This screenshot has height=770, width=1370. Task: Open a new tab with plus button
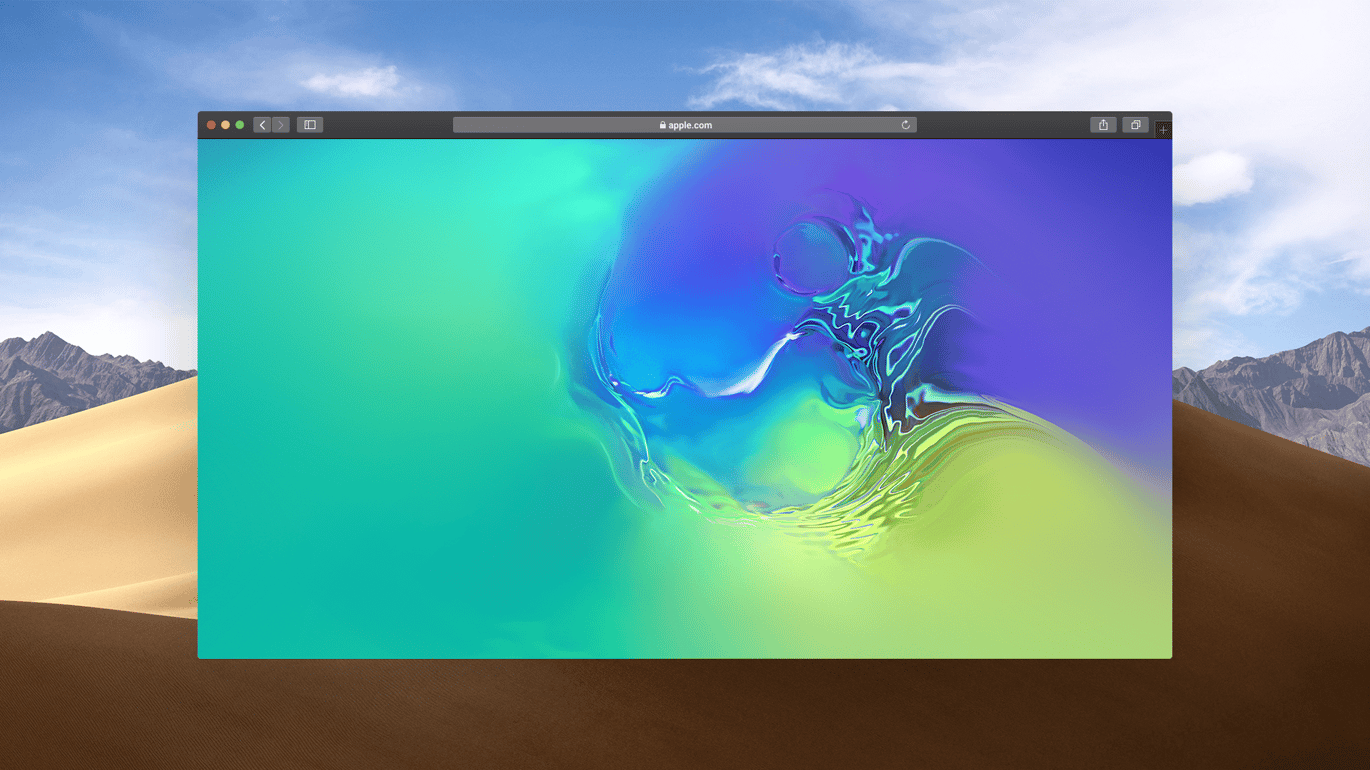[1163, 130]
